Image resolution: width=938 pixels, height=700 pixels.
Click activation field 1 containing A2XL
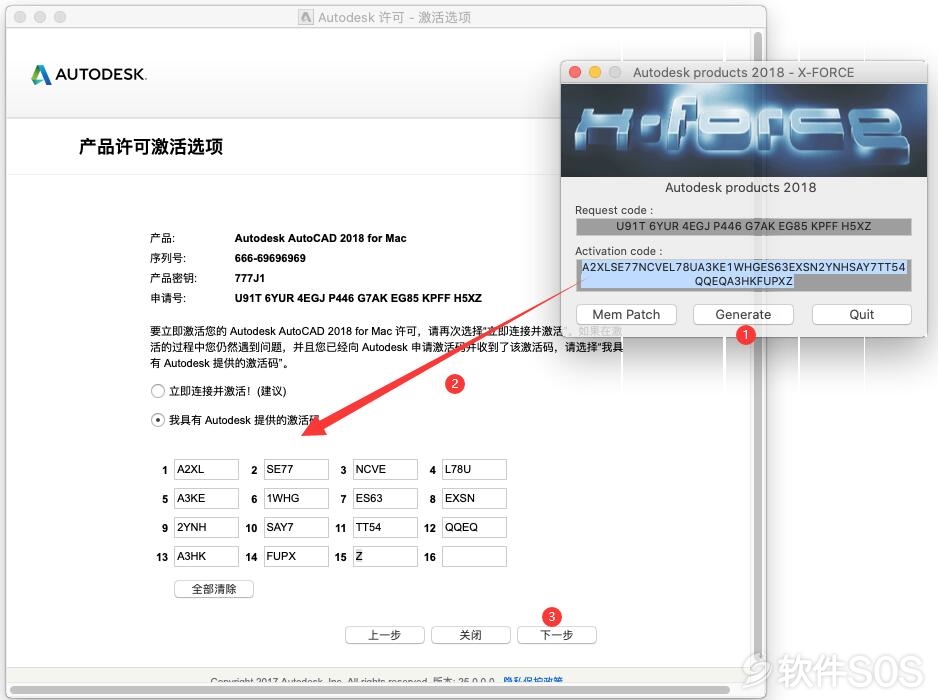point(206,470)
